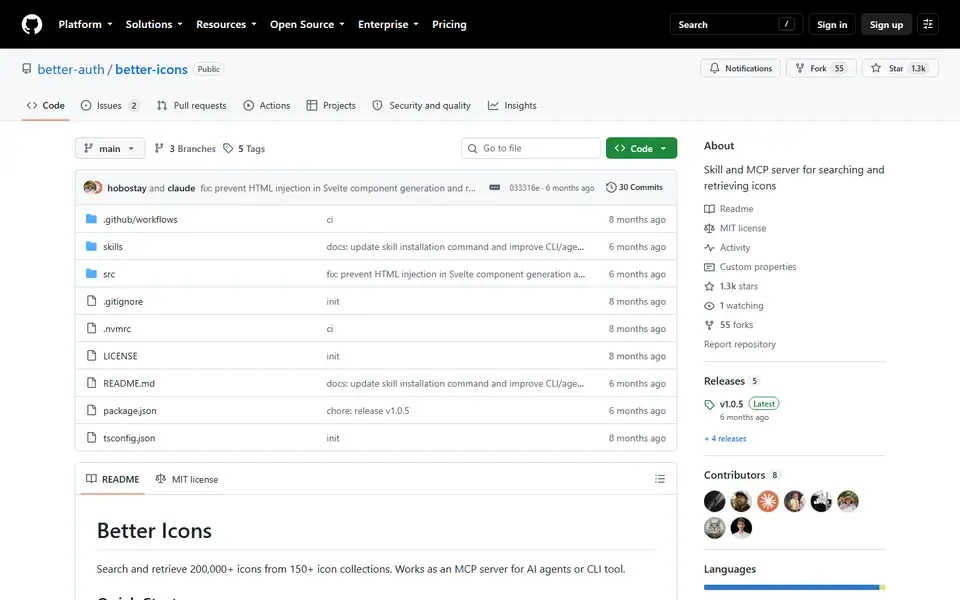Switch to the Insights tab

(512, 105)
